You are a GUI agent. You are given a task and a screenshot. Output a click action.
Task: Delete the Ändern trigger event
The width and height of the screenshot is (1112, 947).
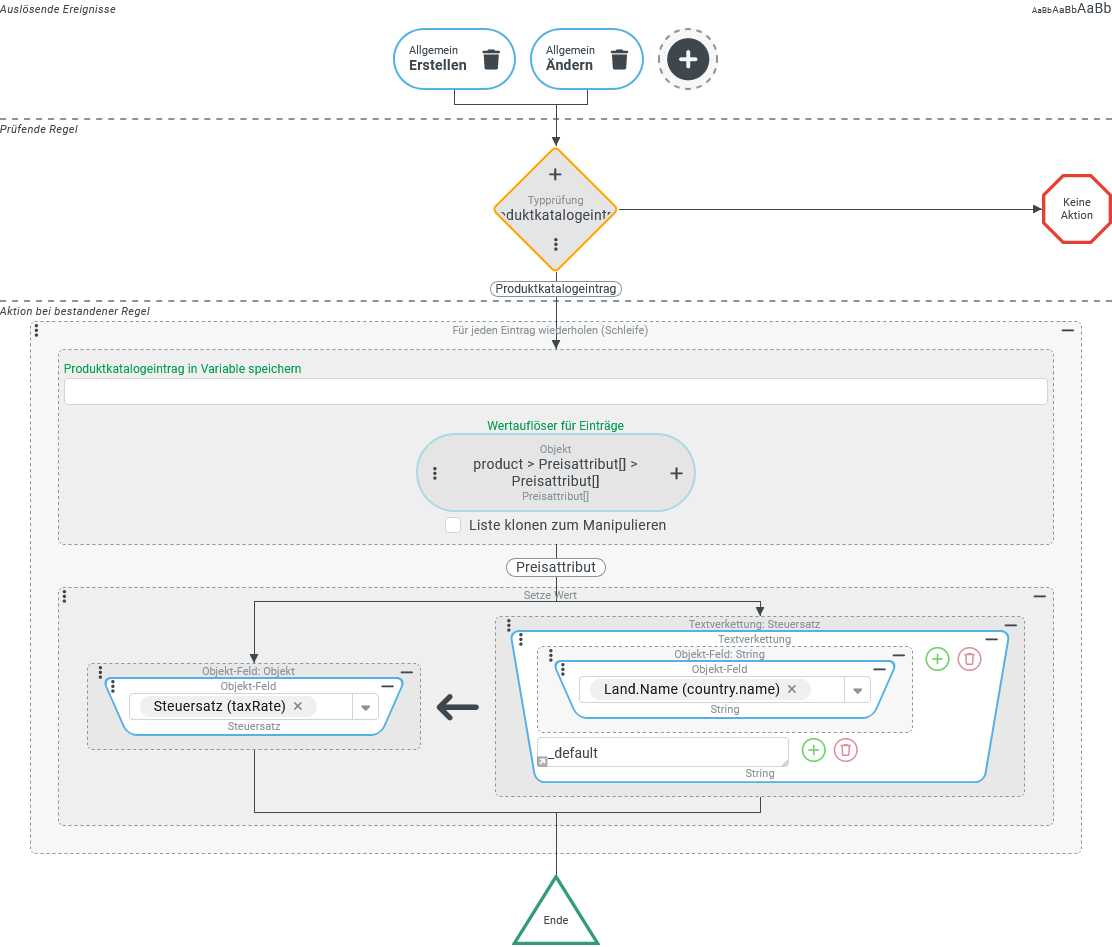point(619,59)
